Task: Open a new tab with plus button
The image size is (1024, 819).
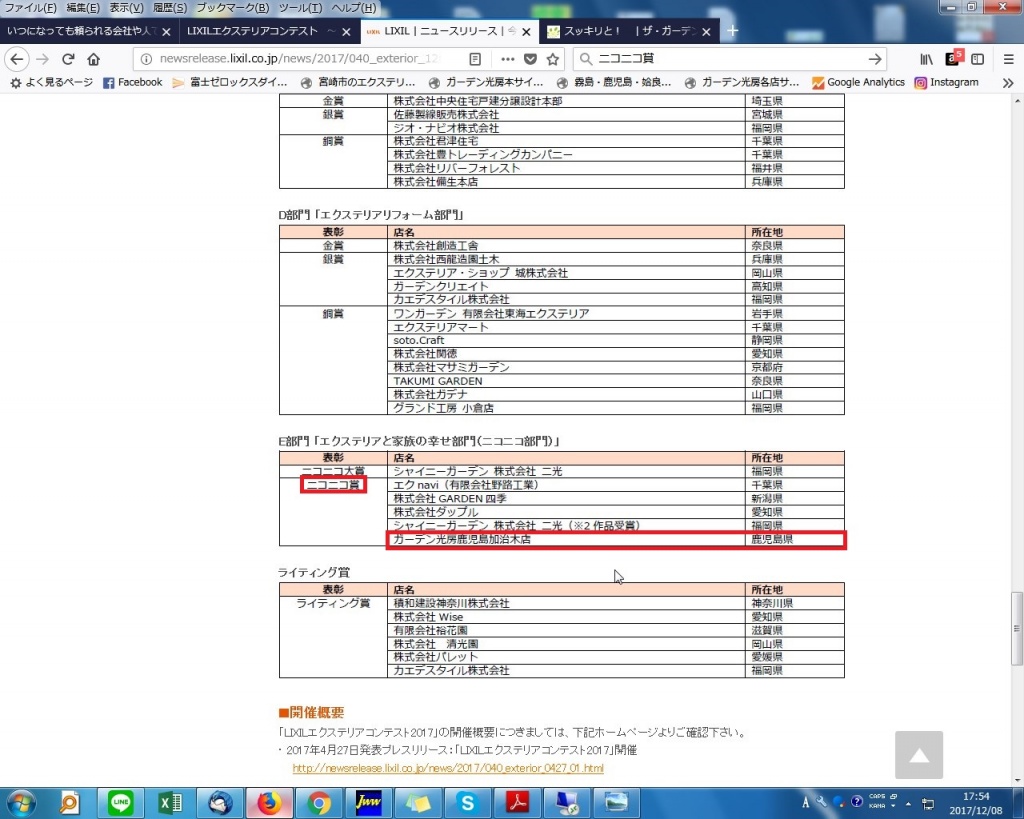Action: click(733, 31)
